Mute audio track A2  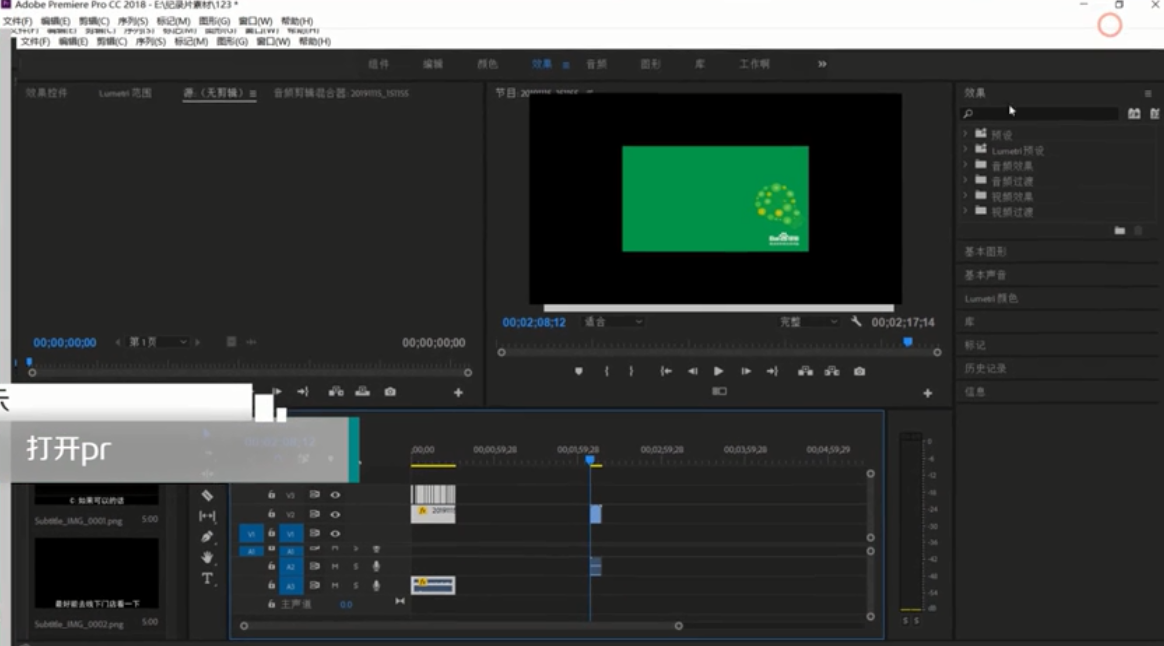pyautogui.click(x=335, y=567)
